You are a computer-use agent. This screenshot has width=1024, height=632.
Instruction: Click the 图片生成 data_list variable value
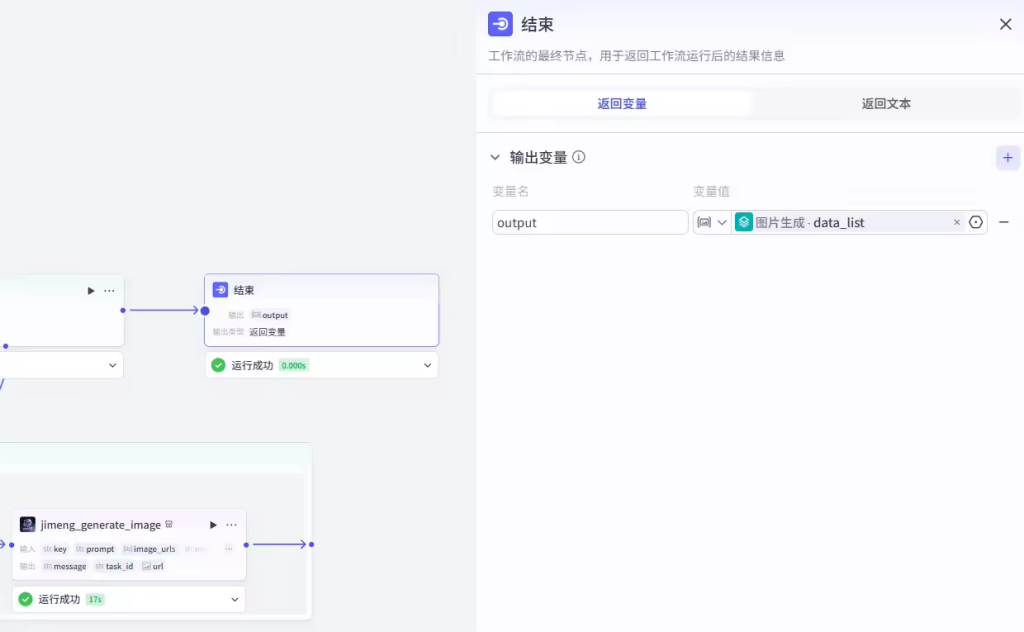tap(838, 222)
